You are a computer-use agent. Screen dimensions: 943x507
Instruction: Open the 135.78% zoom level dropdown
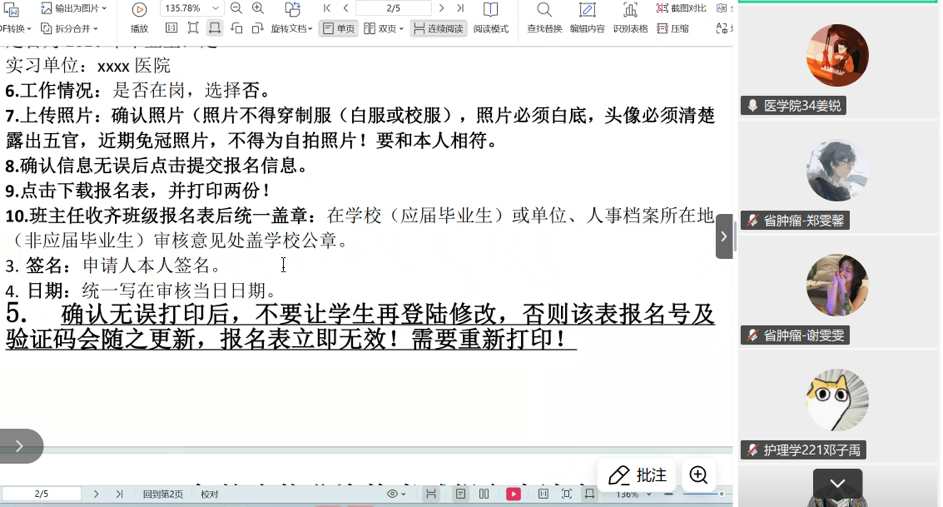(x=216, y=9)
